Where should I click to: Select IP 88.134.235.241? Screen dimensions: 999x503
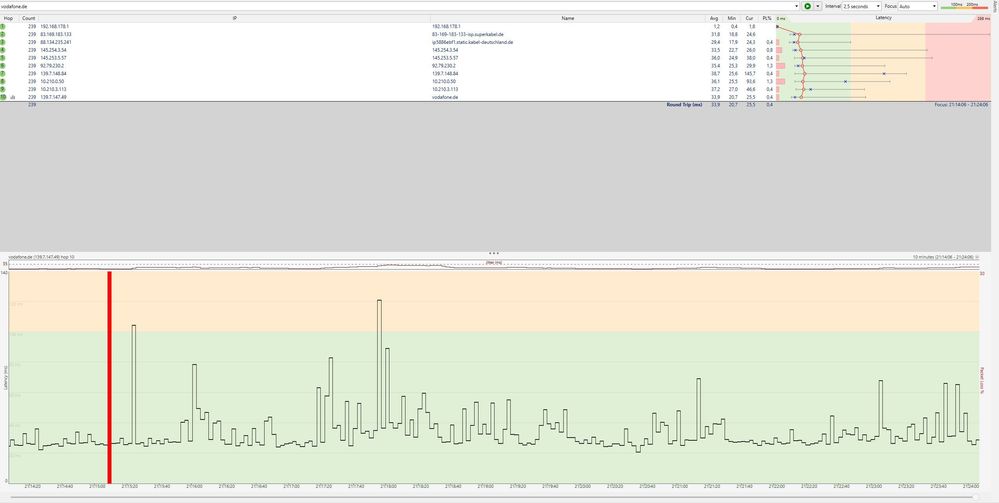point(55,42)
